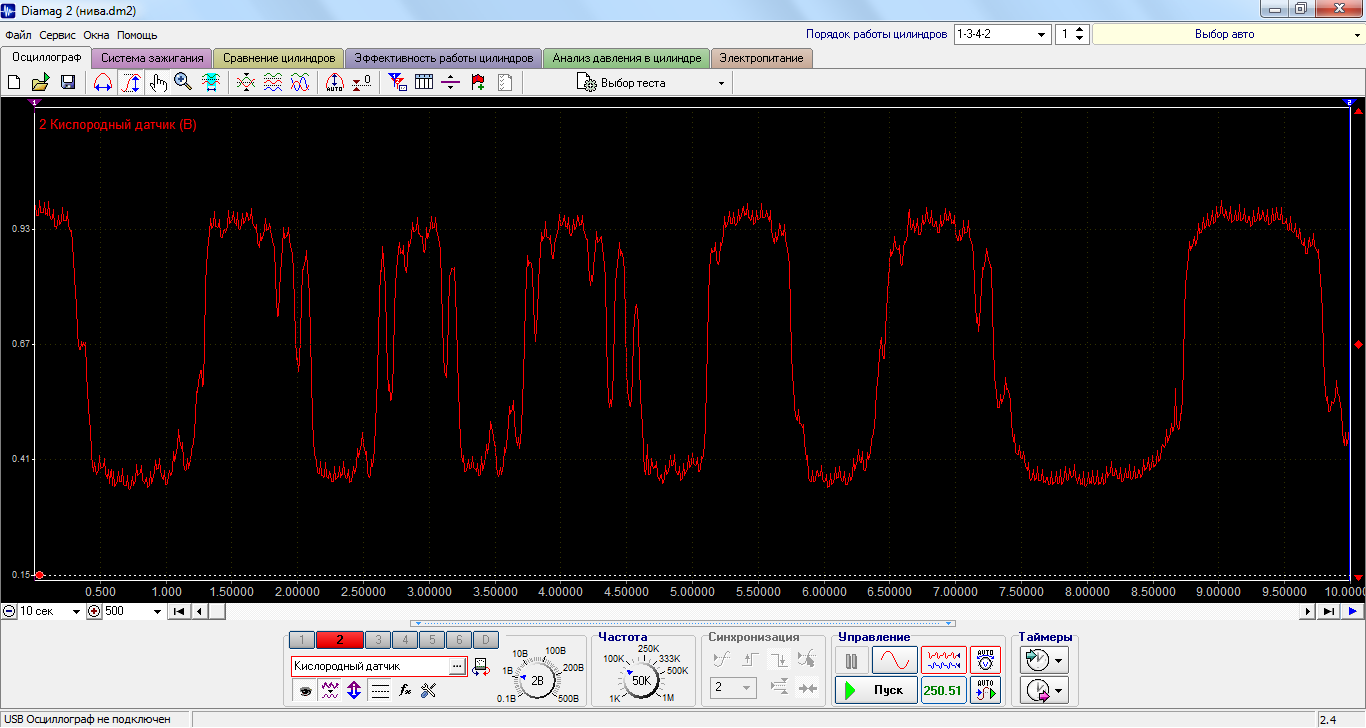Click the dual waveform view button
Viewport: 1366px width, 728px height.
[943, 660]
